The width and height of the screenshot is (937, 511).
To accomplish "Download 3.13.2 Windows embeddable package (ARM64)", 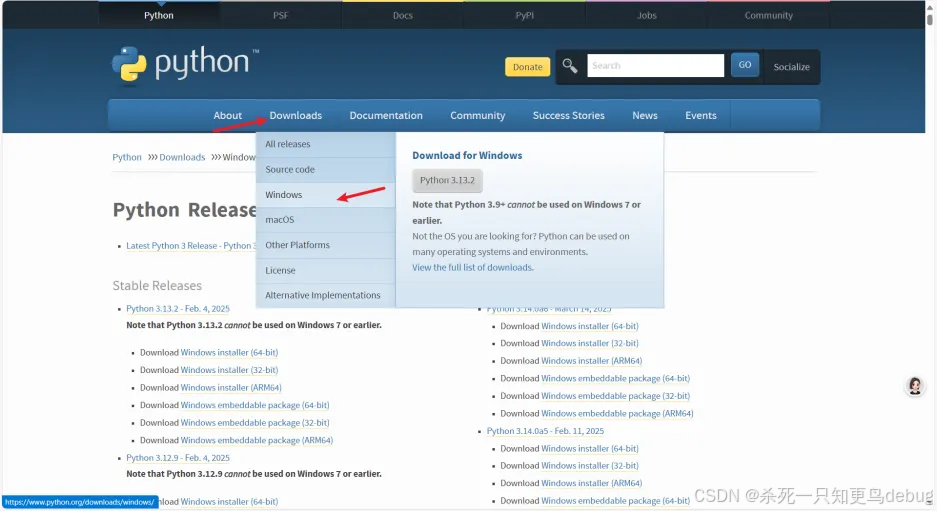I will 256,440.
